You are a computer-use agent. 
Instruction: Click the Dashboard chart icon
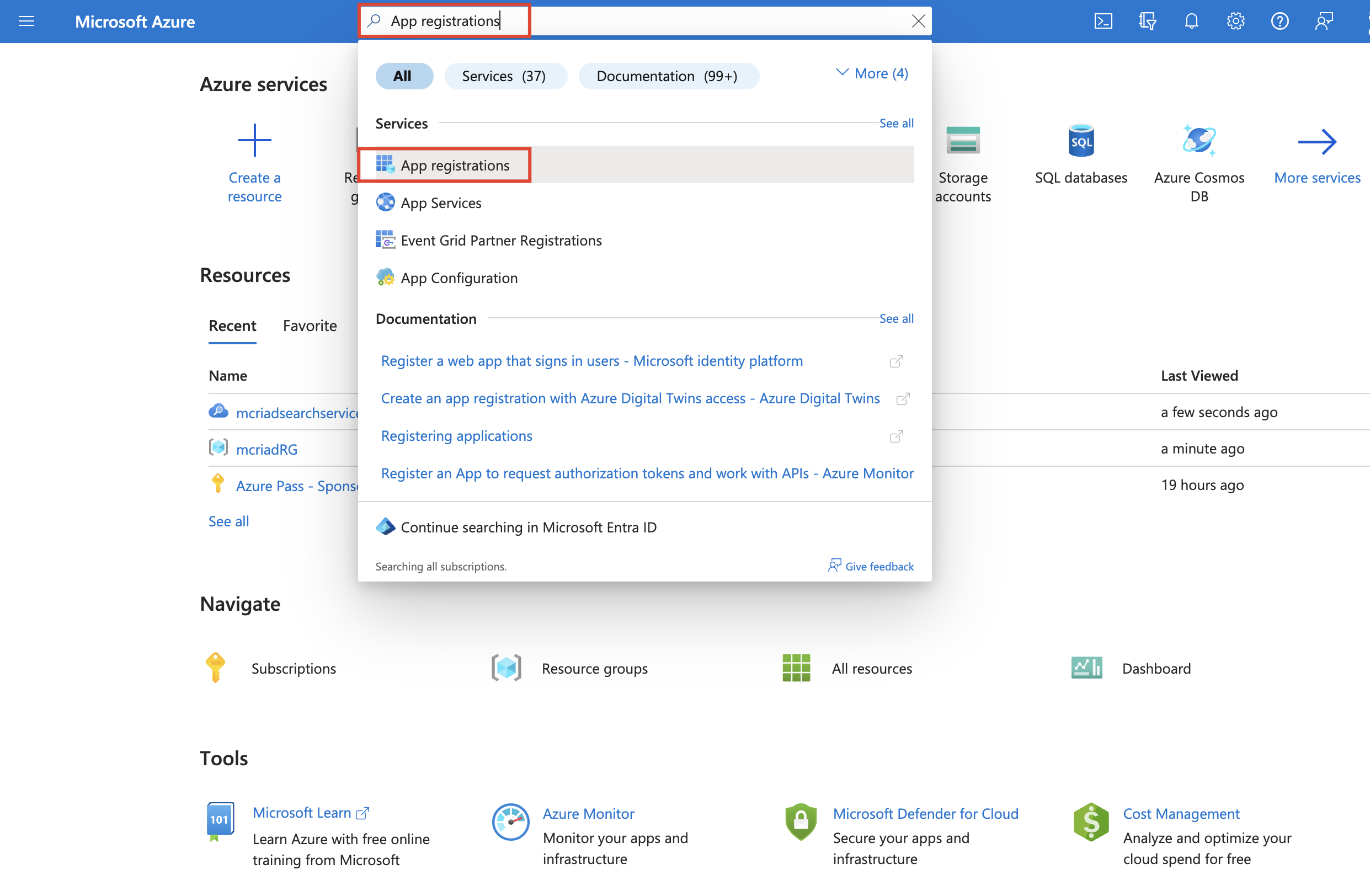[x=1087, y=668]
